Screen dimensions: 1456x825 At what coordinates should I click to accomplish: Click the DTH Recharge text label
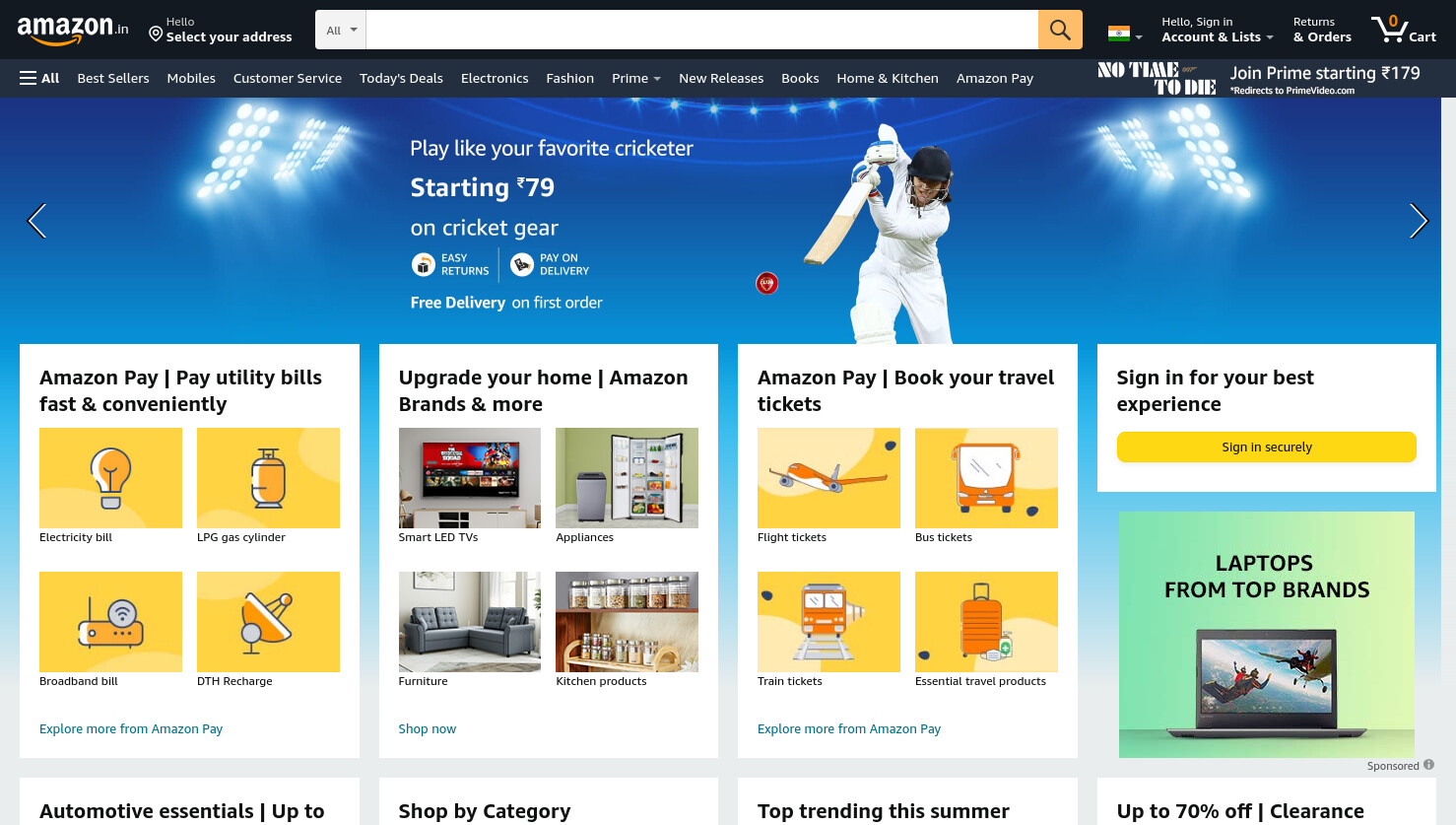[234, 681]
